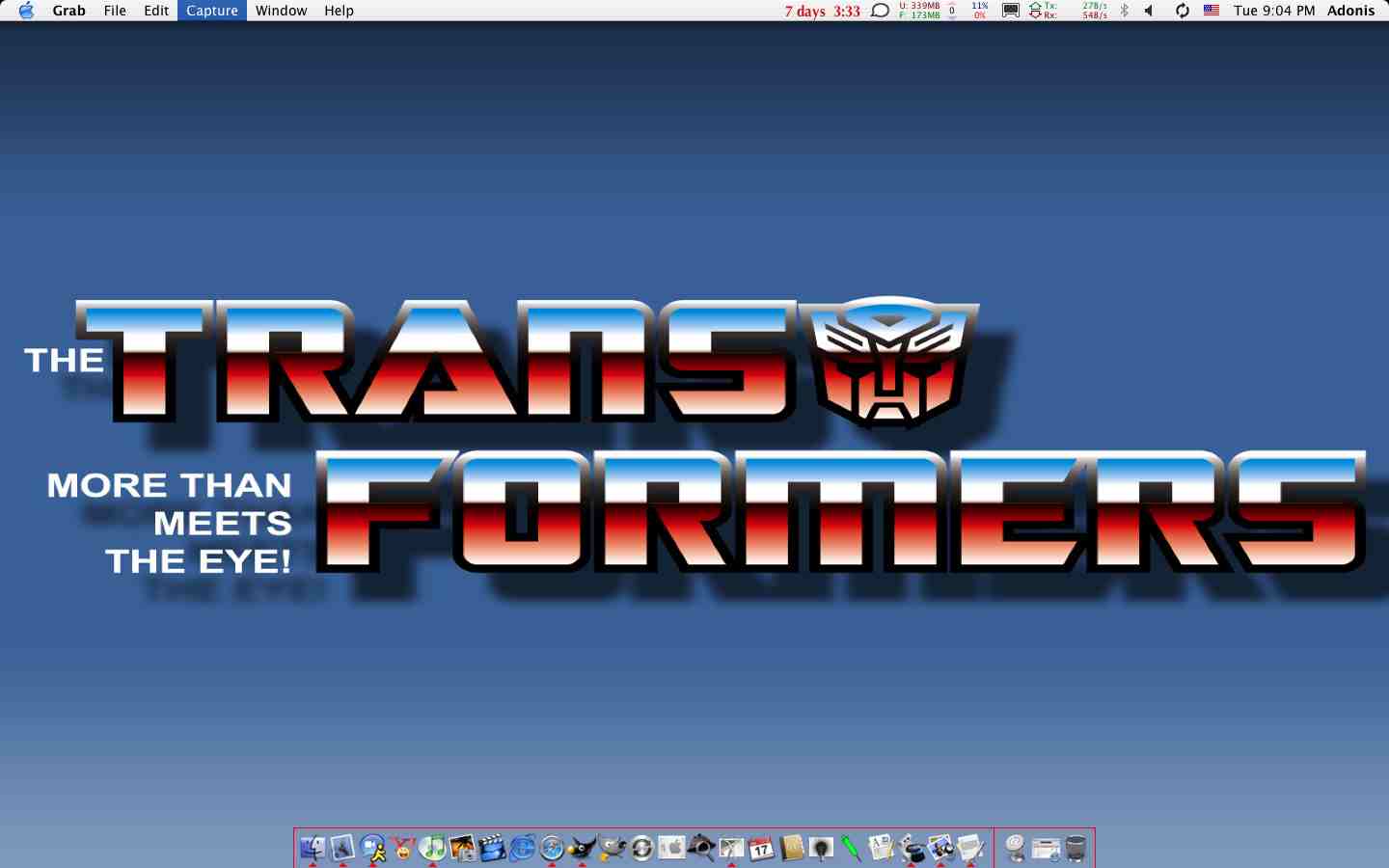Screen dimensions: 1389x868
Task: Click the Tue 9:04 PM clock
Action: coord(1274,11)
